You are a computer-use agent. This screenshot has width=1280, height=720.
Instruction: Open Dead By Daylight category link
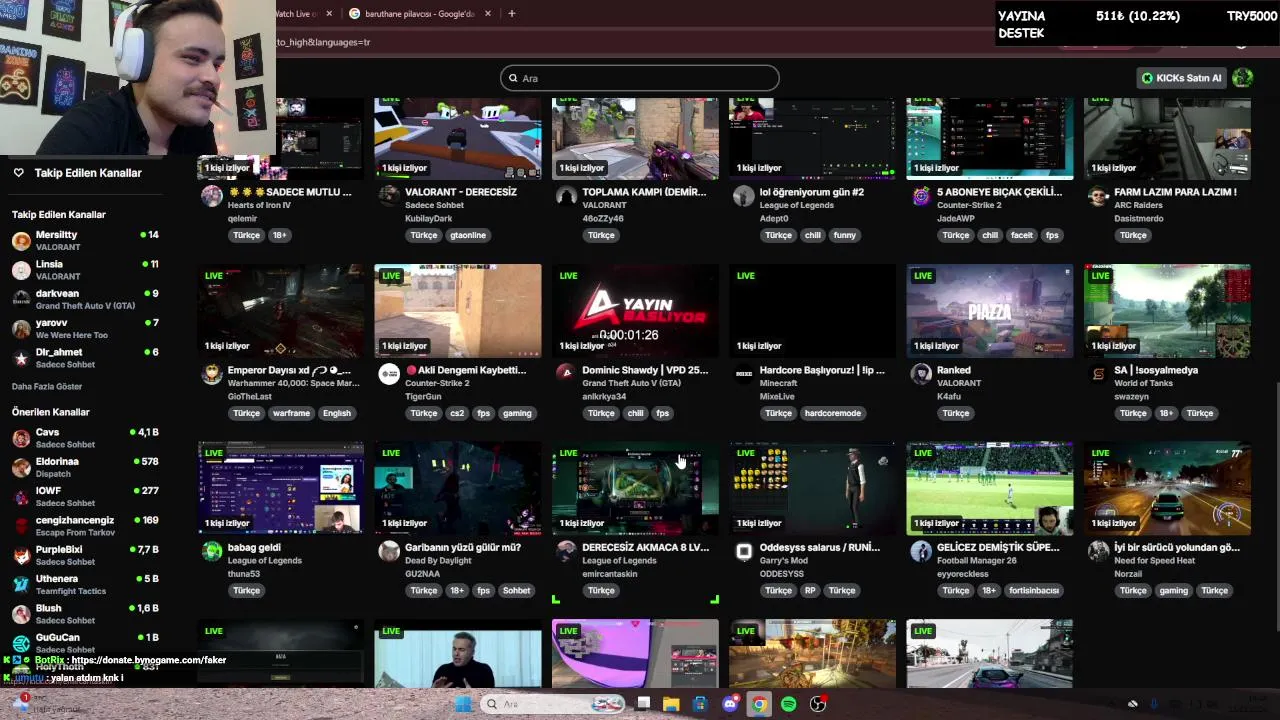pos(442,561)
